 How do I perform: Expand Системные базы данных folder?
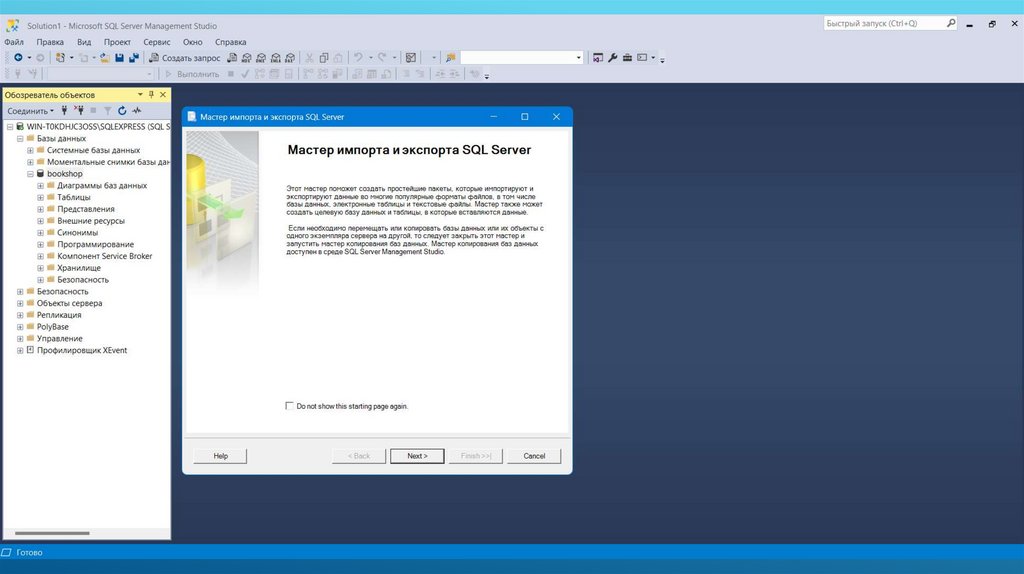[x=30, y=150]
